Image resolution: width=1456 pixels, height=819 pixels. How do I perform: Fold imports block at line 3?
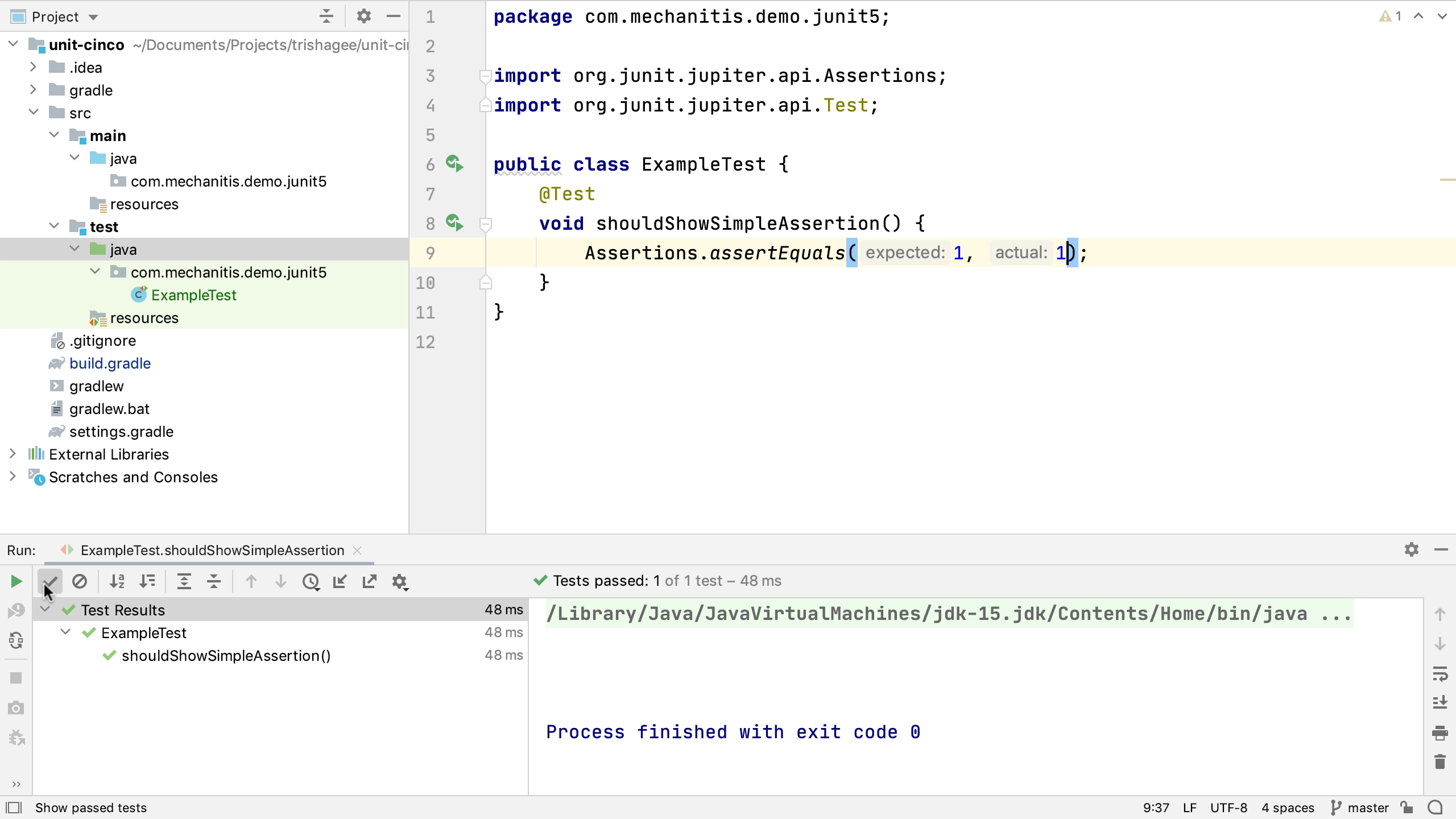485,76
